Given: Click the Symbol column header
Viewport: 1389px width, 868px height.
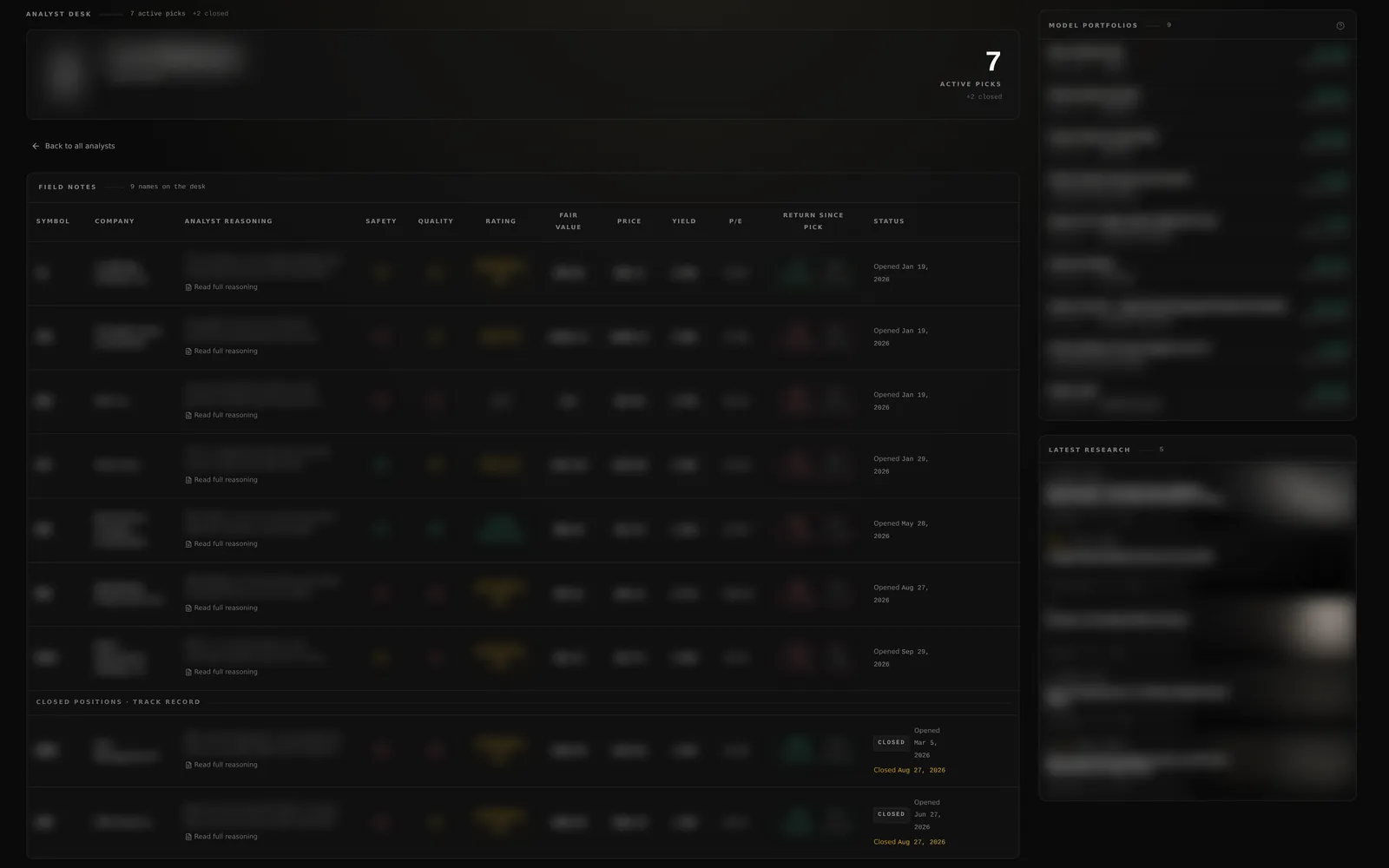Looking at the screenshot, I should (x=53, y=221).
